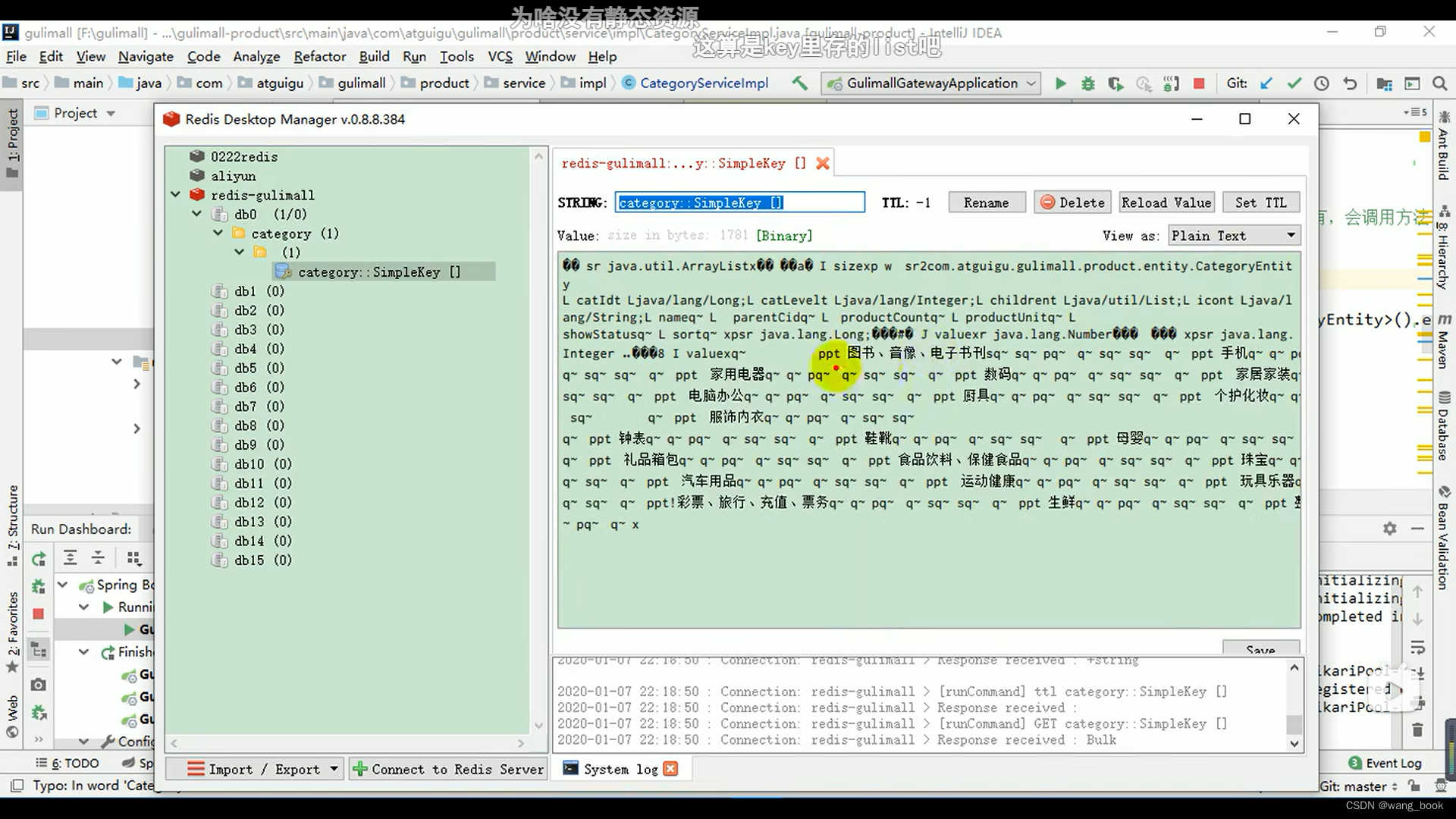Open the Maven side panel
1456x819 pixels.
1444,341
